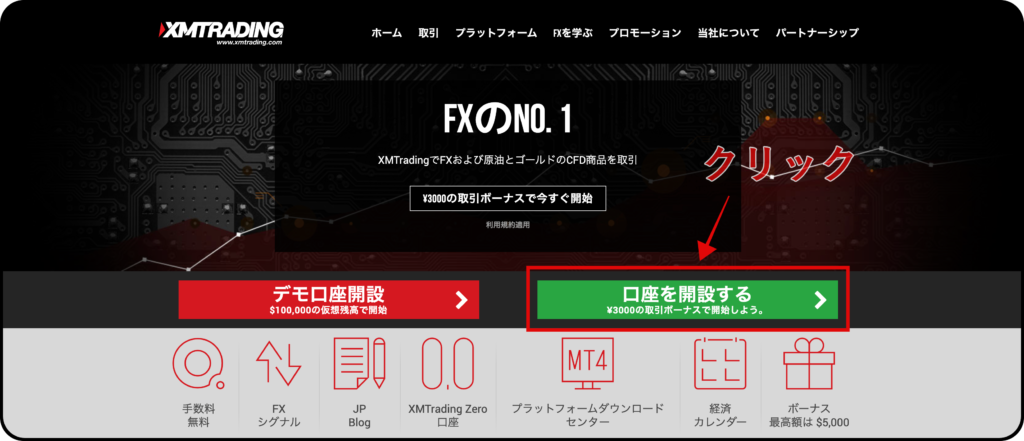Go to the ホーム menu item
Screen dimensions: 1024x441
(387, 33)
